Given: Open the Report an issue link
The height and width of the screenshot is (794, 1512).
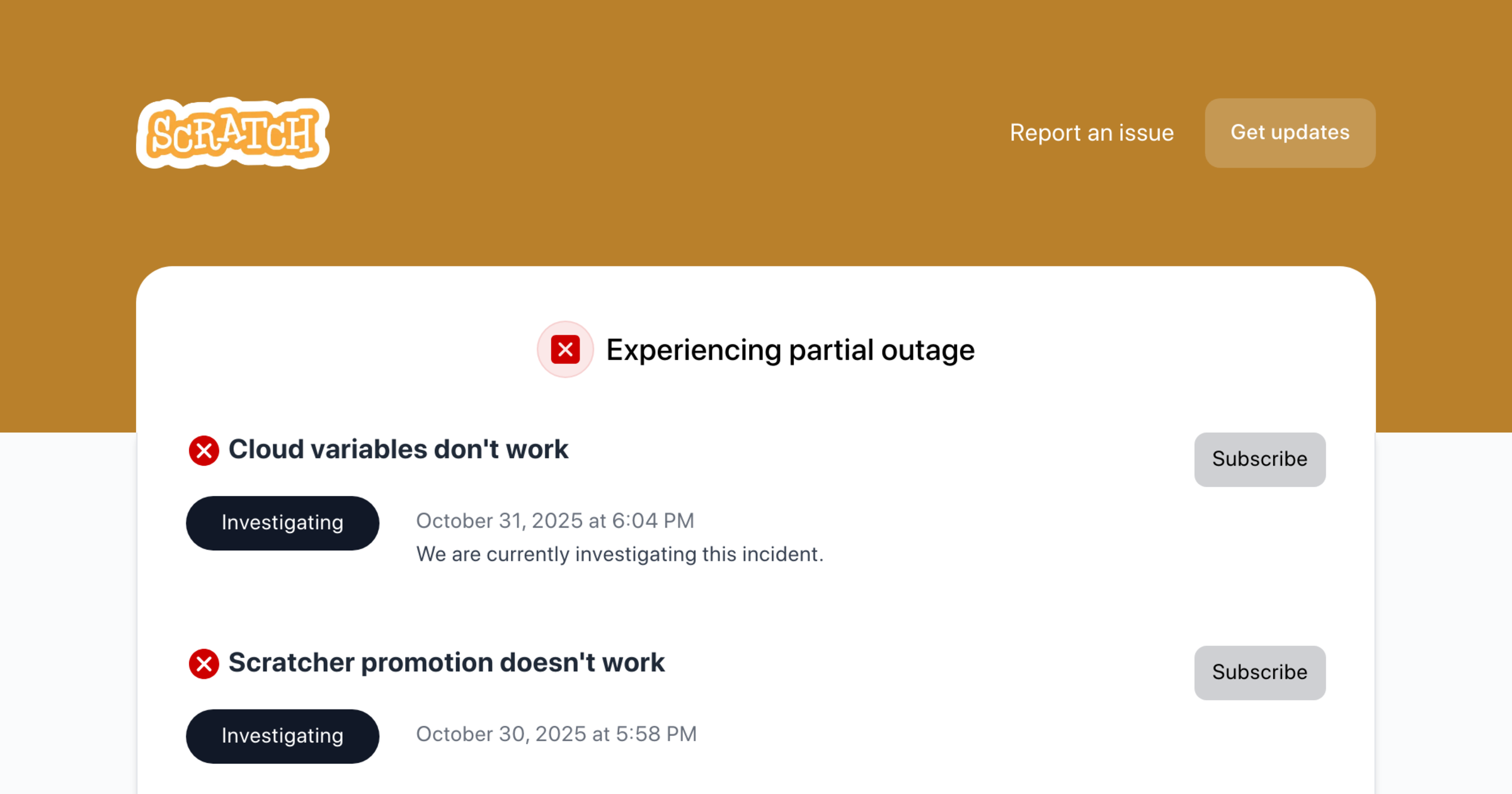Looking at the screenshot, I should [1091, 133].
